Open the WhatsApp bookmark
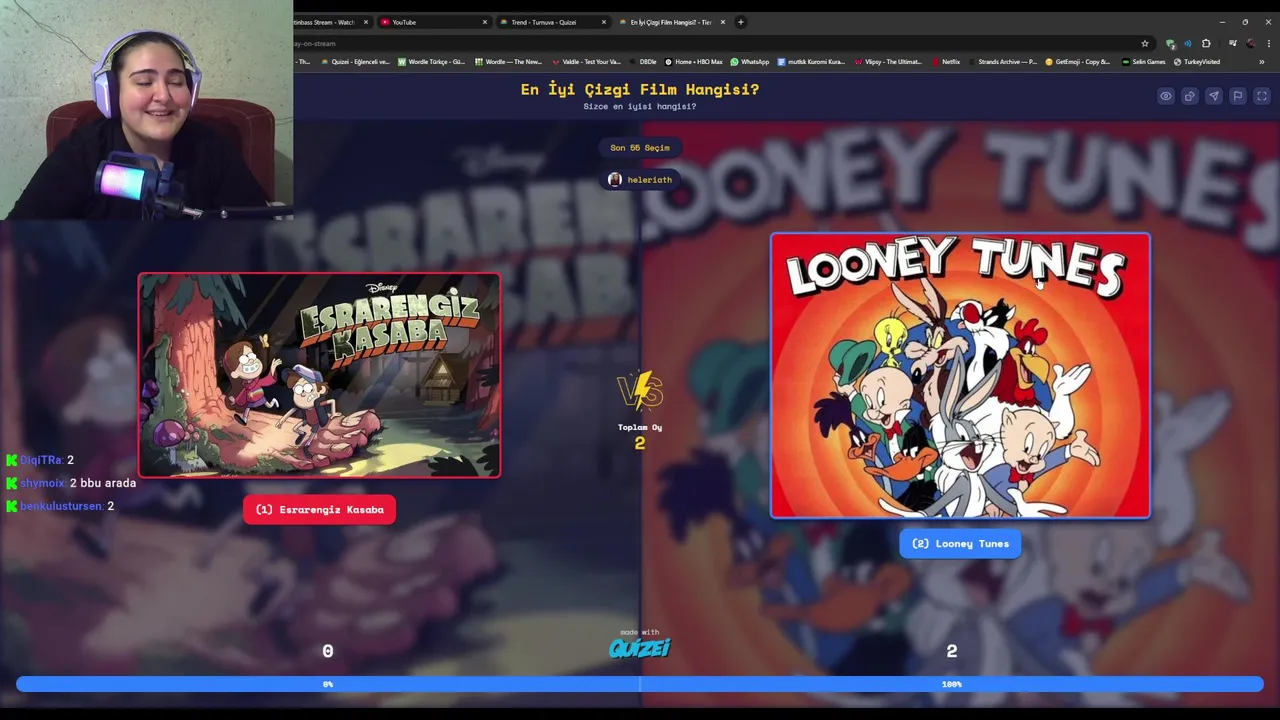 pos(750,62)
